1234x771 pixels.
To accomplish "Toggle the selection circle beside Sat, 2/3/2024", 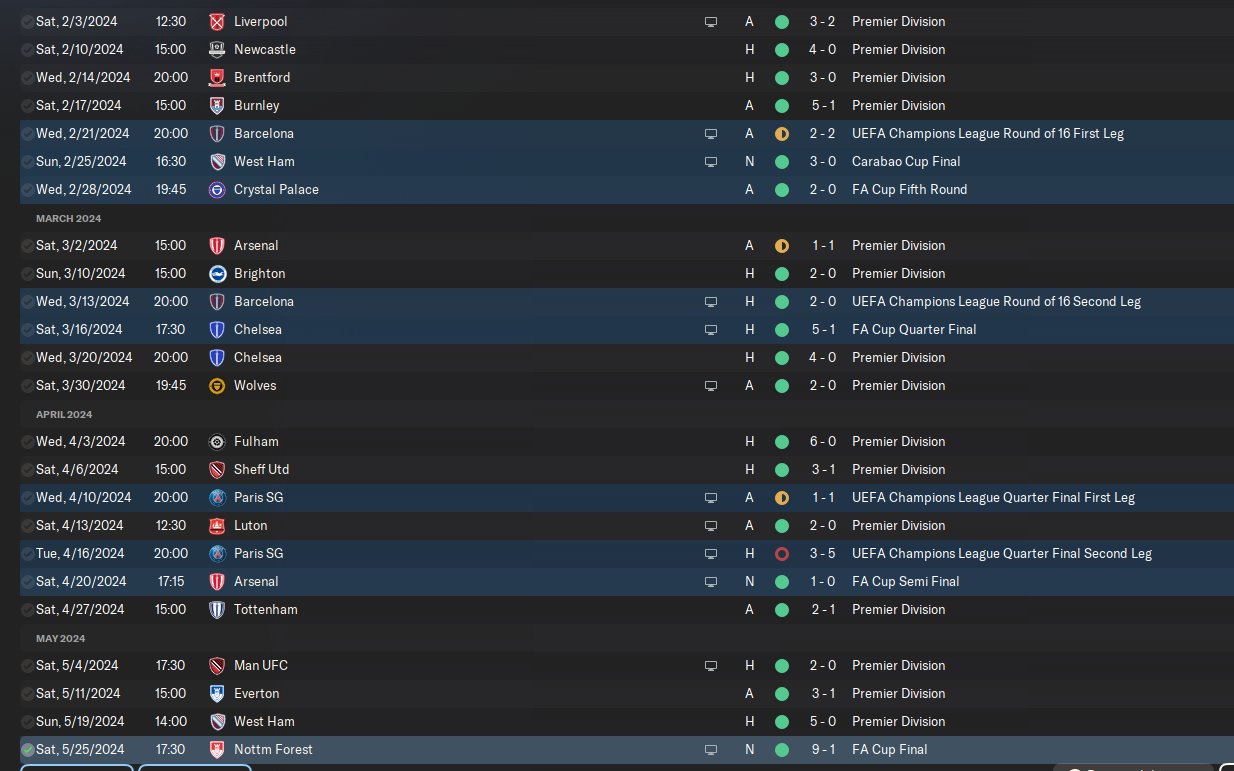I will pyautogui.click(x=27, y=21).
